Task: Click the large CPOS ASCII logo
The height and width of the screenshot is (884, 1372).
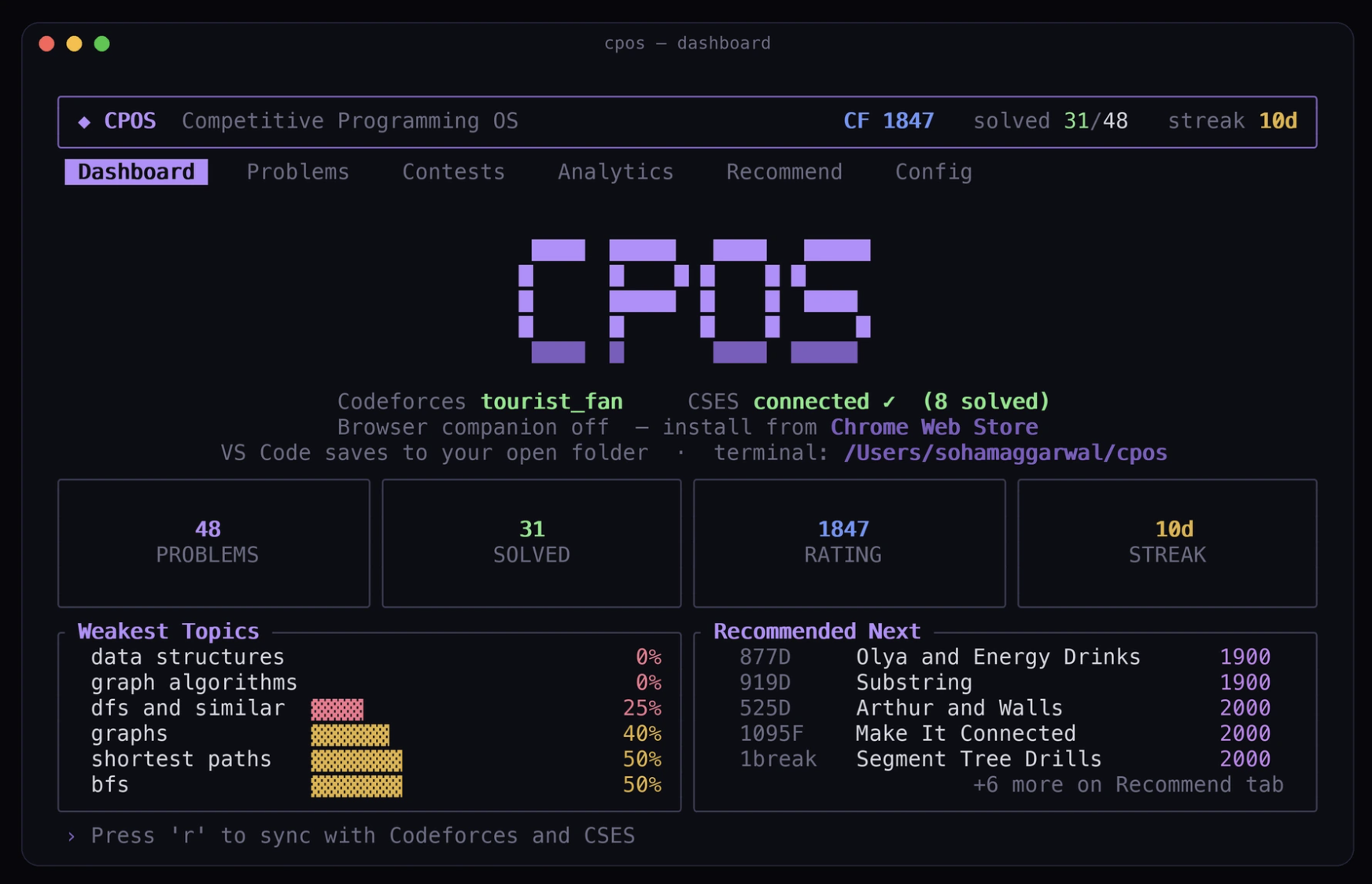Action: [695, 301]
